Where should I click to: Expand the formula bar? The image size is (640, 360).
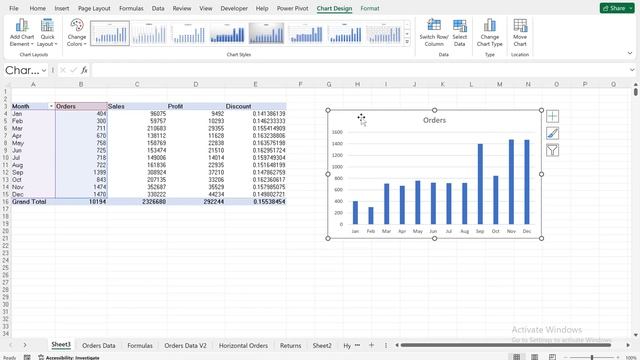pyautogui.click(x=632, y=70)
